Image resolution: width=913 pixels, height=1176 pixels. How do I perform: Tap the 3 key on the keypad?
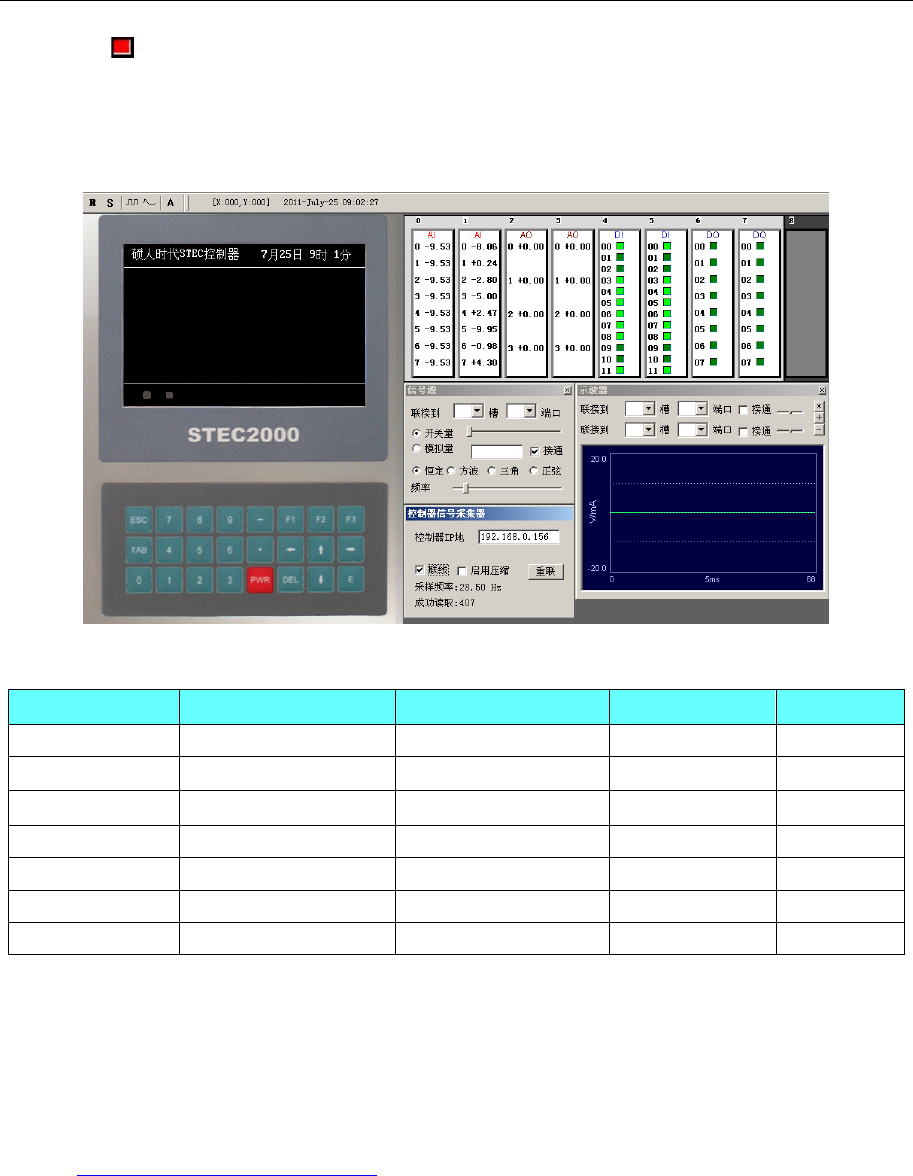coord(230,580)
